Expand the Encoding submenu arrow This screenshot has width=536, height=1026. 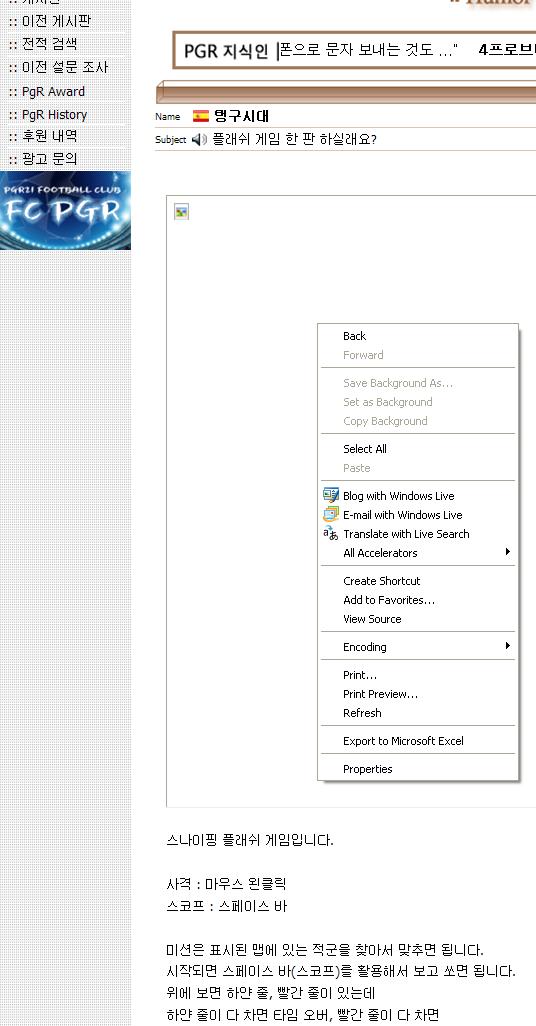[507, 646]
